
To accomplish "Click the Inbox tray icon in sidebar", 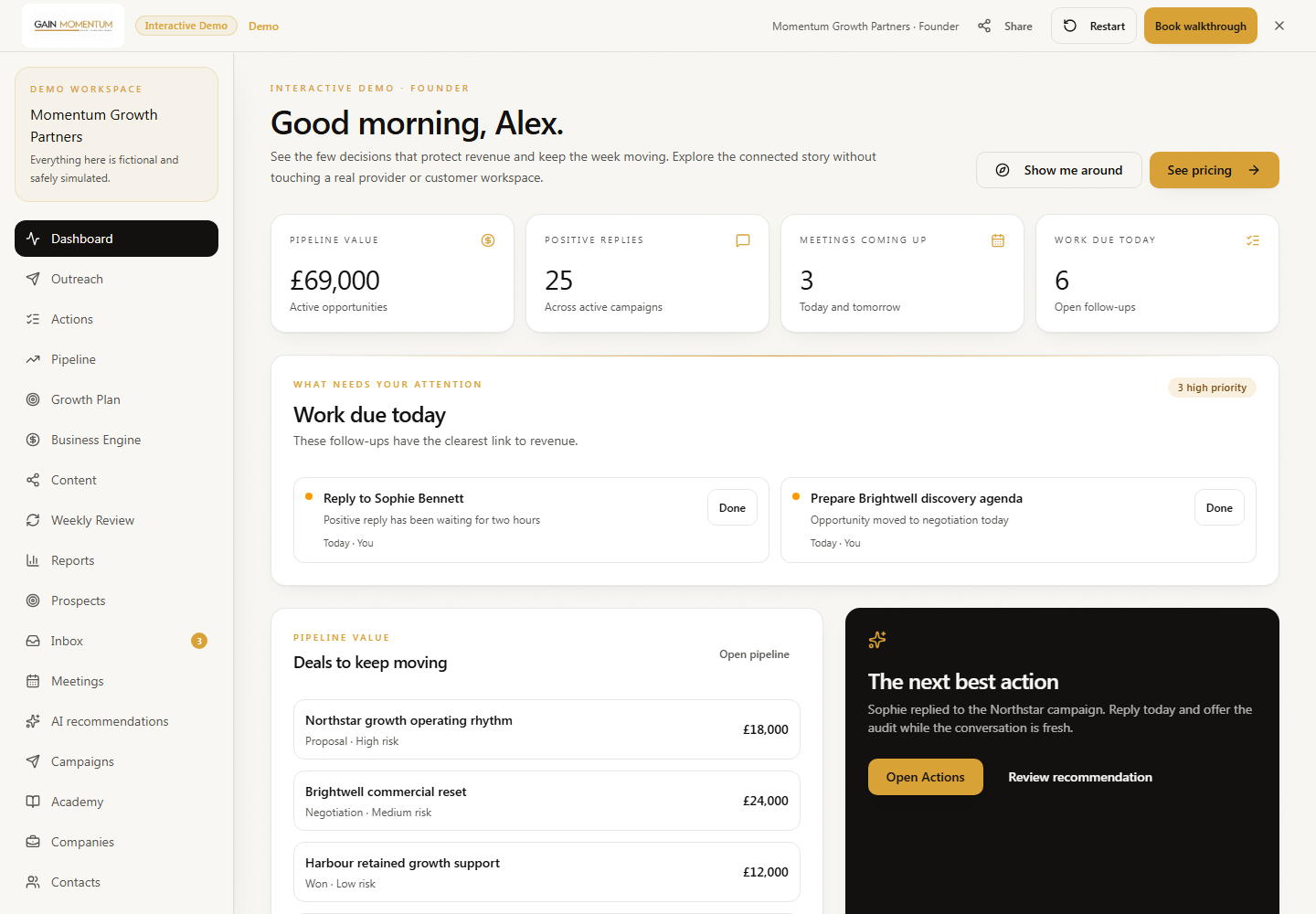I will [33, 641].
